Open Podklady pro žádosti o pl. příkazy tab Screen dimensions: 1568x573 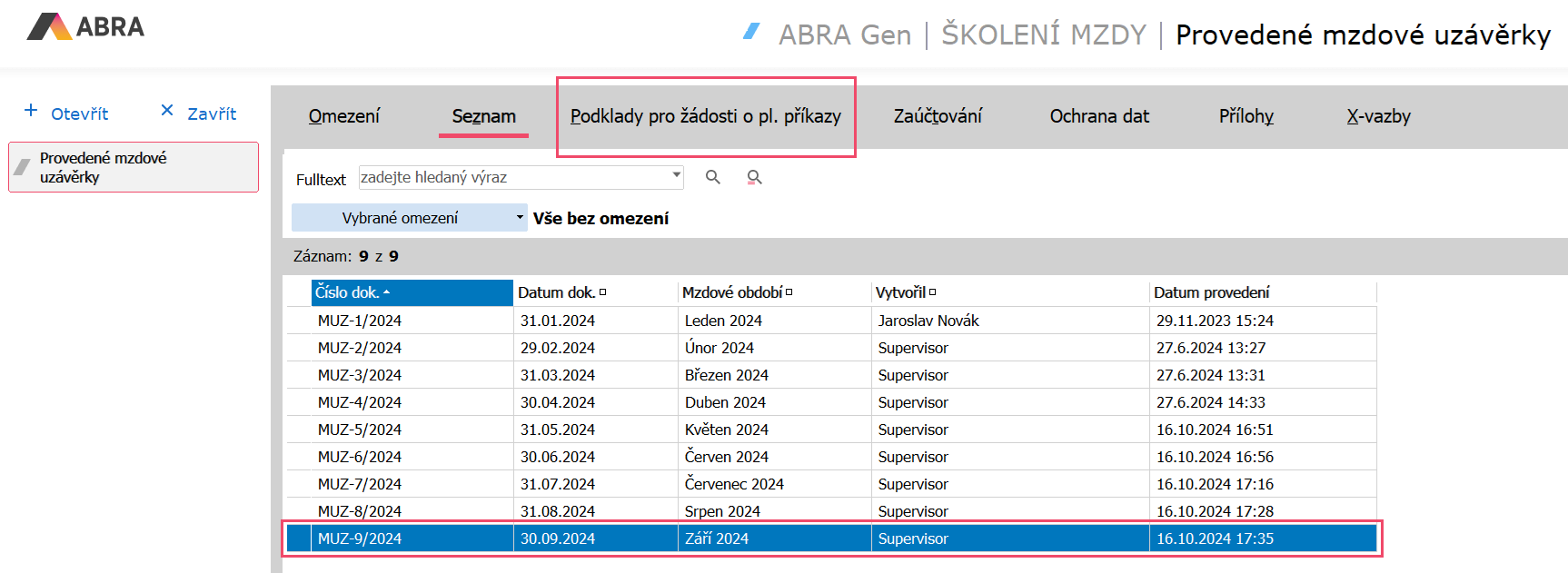click(705, 116)
